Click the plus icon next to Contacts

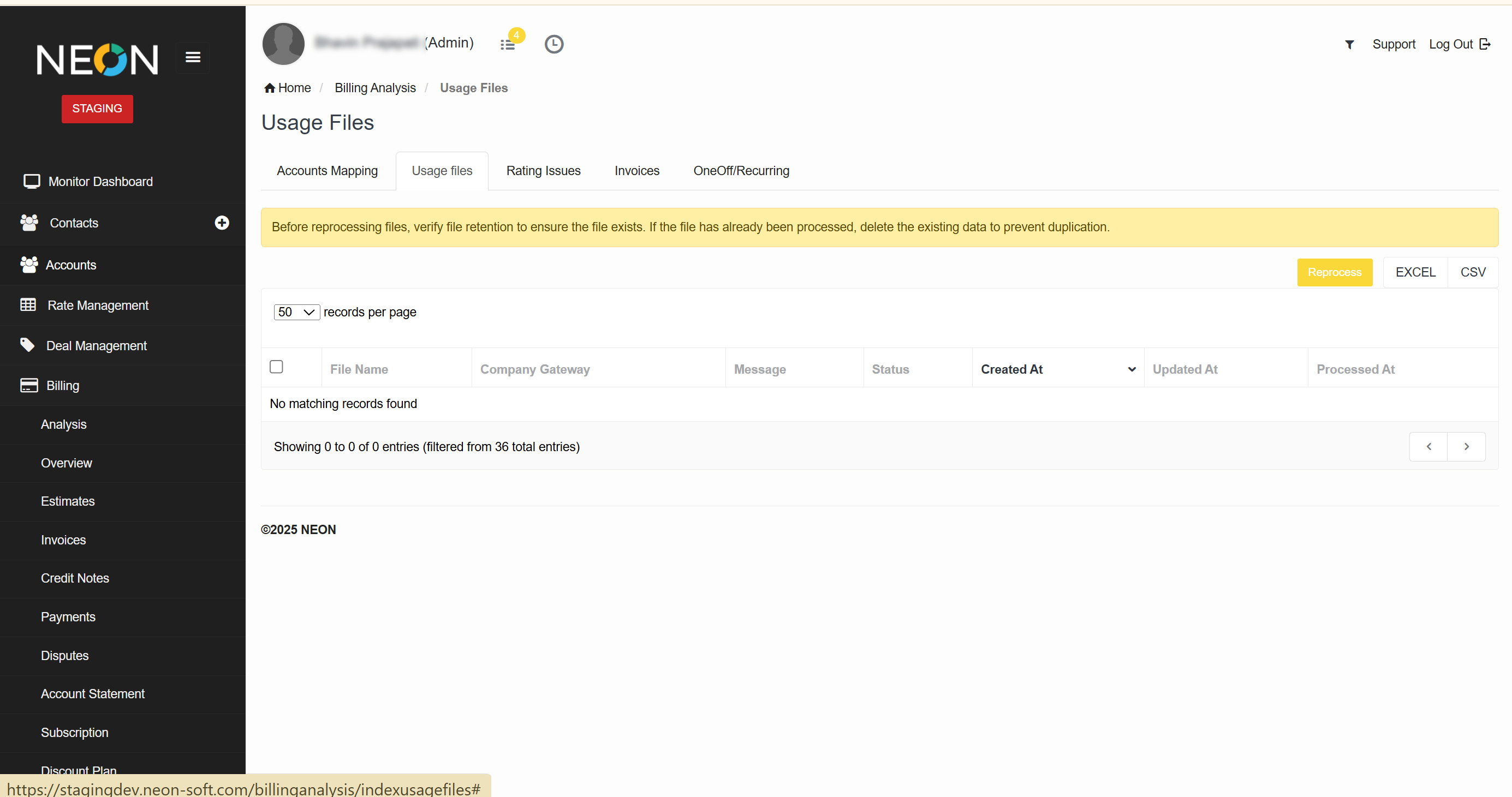pyautogui.click(x=221, y=223)
